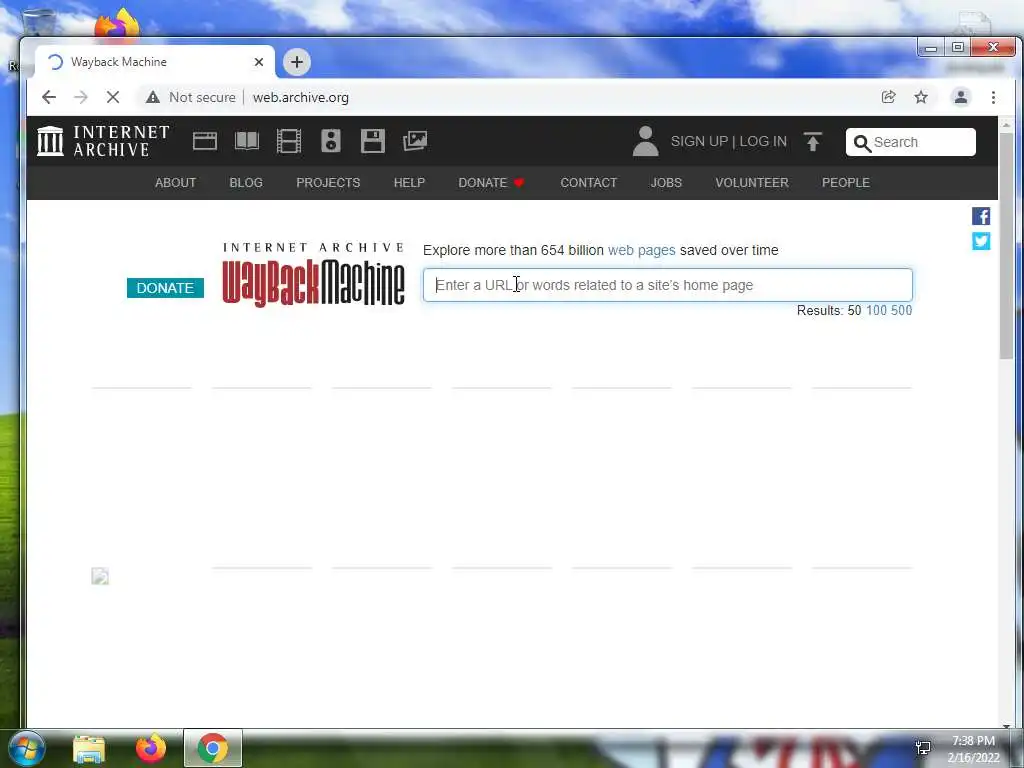Open the HELP menu item

[x=409, y=183]
